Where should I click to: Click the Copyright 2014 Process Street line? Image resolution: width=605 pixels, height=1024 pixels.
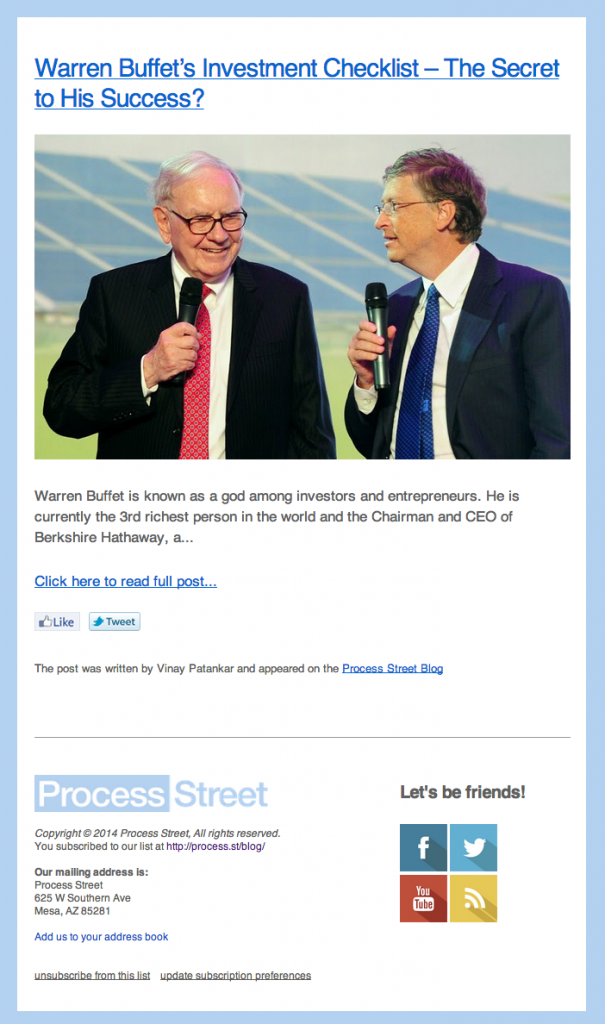click(x=157, y=833)
